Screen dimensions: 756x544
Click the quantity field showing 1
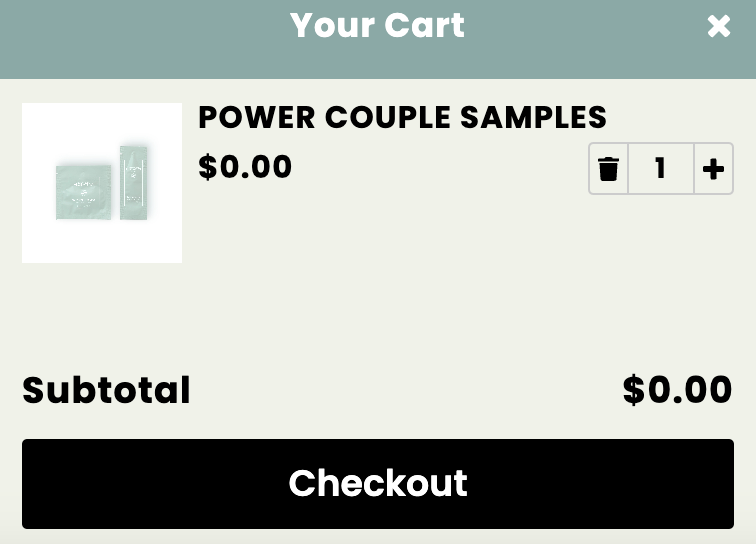click(x=660, y=169)
